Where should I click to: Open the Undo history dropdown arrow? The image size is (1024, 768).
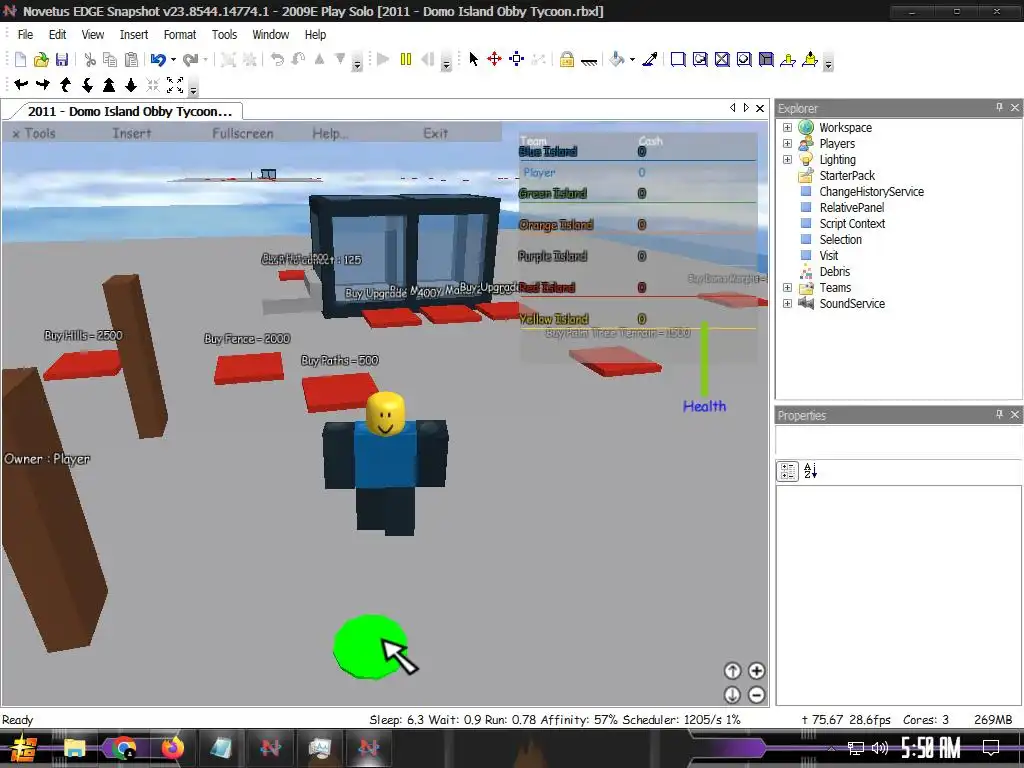[x=173, y=60]
